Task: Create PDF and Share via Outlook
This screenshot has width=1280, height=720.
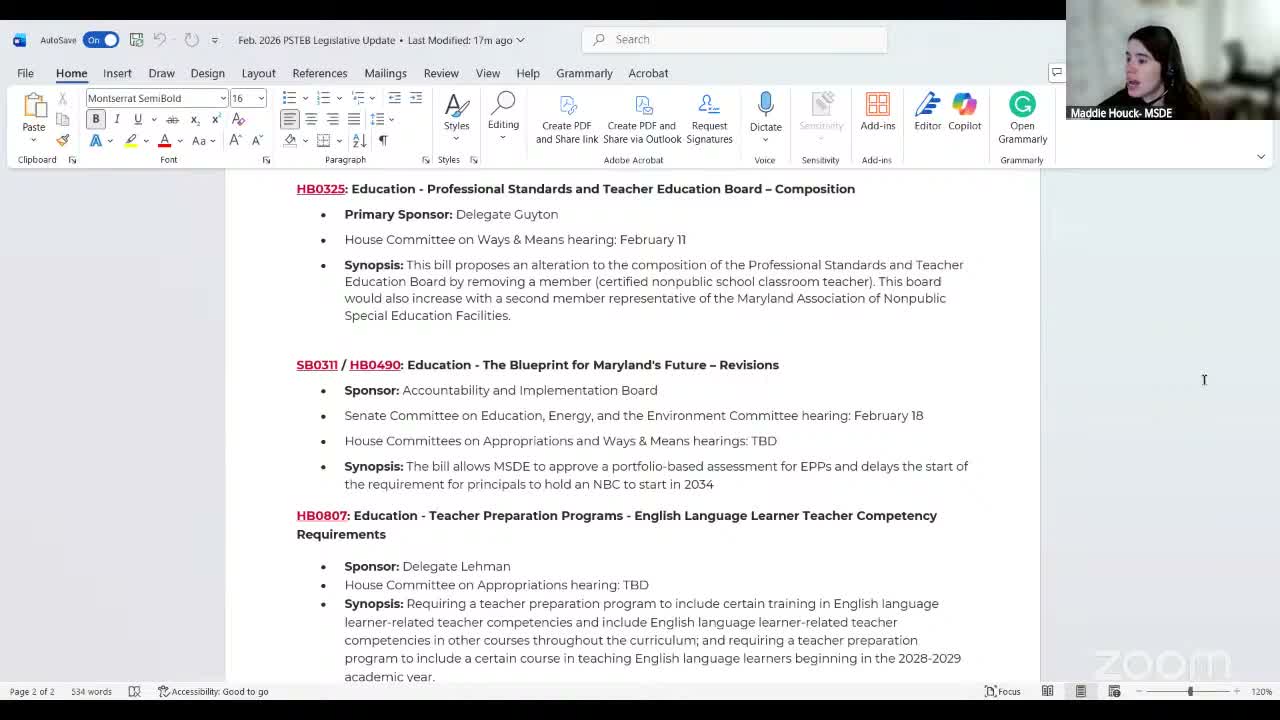Action: 642,118
